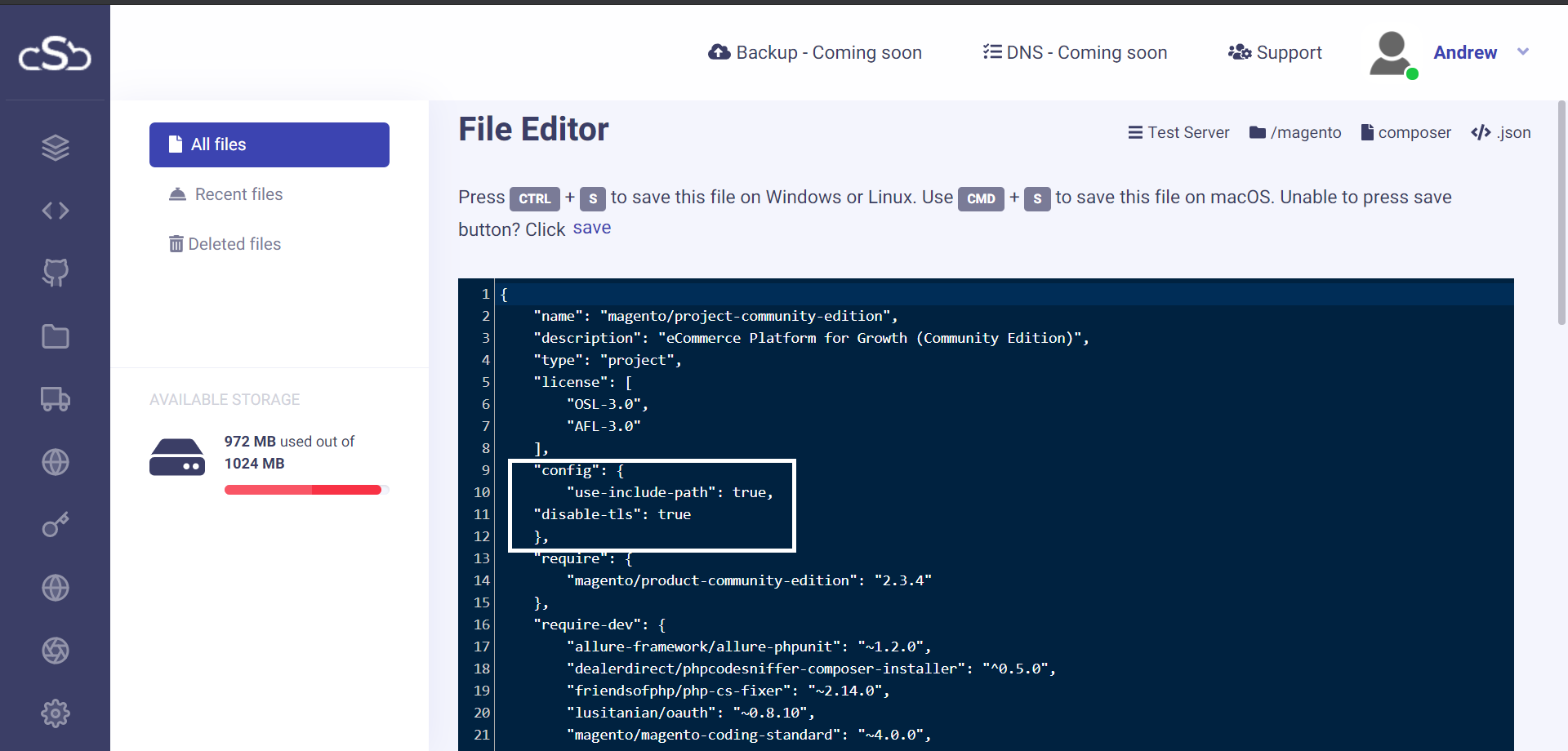Click the key icon in sidebar

56,525
